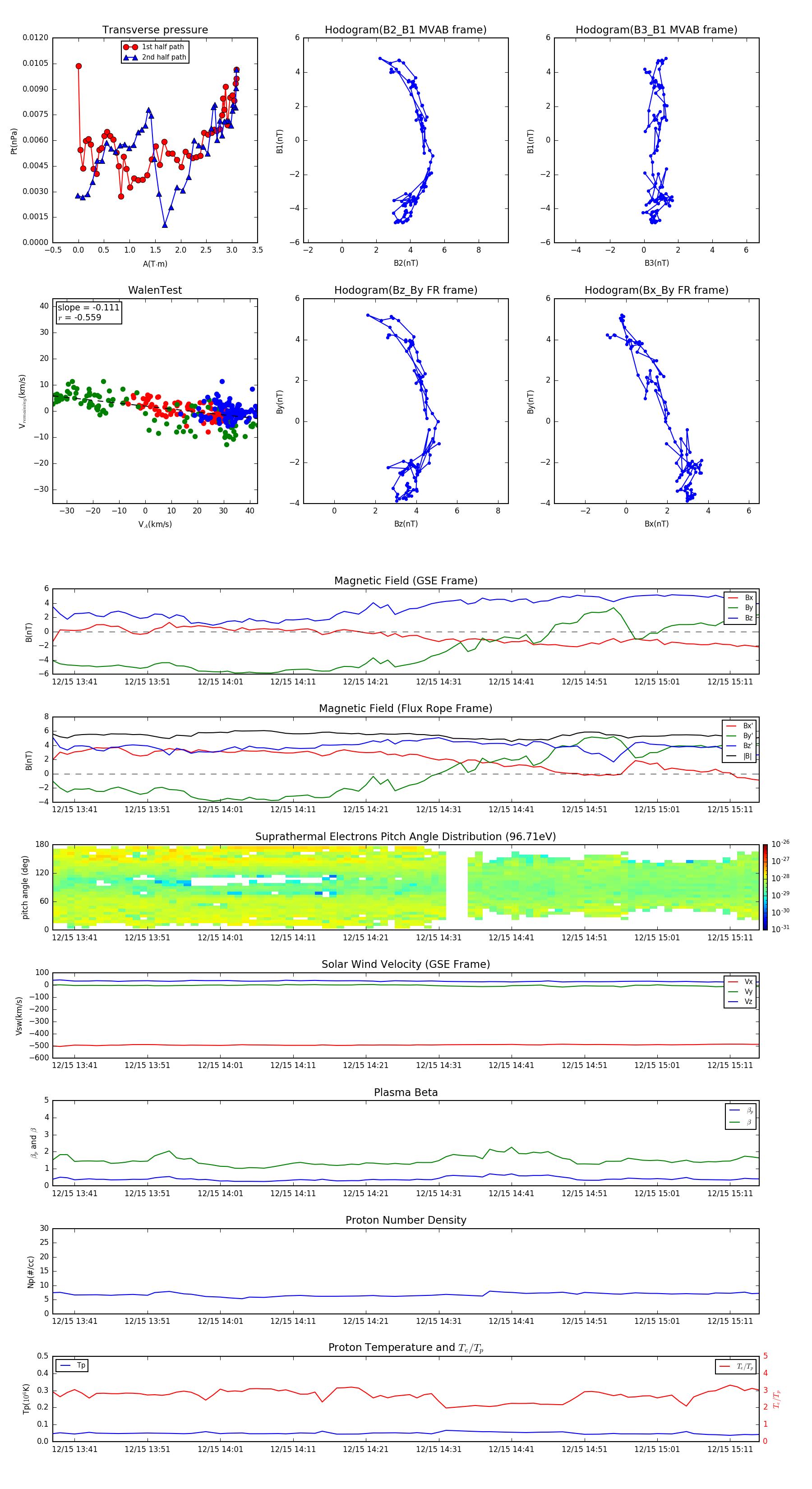This screenshot has width=812, height=1489.
Task: Click the "V_remaining(km/s)" y-axis label
Action: [23, 401]
